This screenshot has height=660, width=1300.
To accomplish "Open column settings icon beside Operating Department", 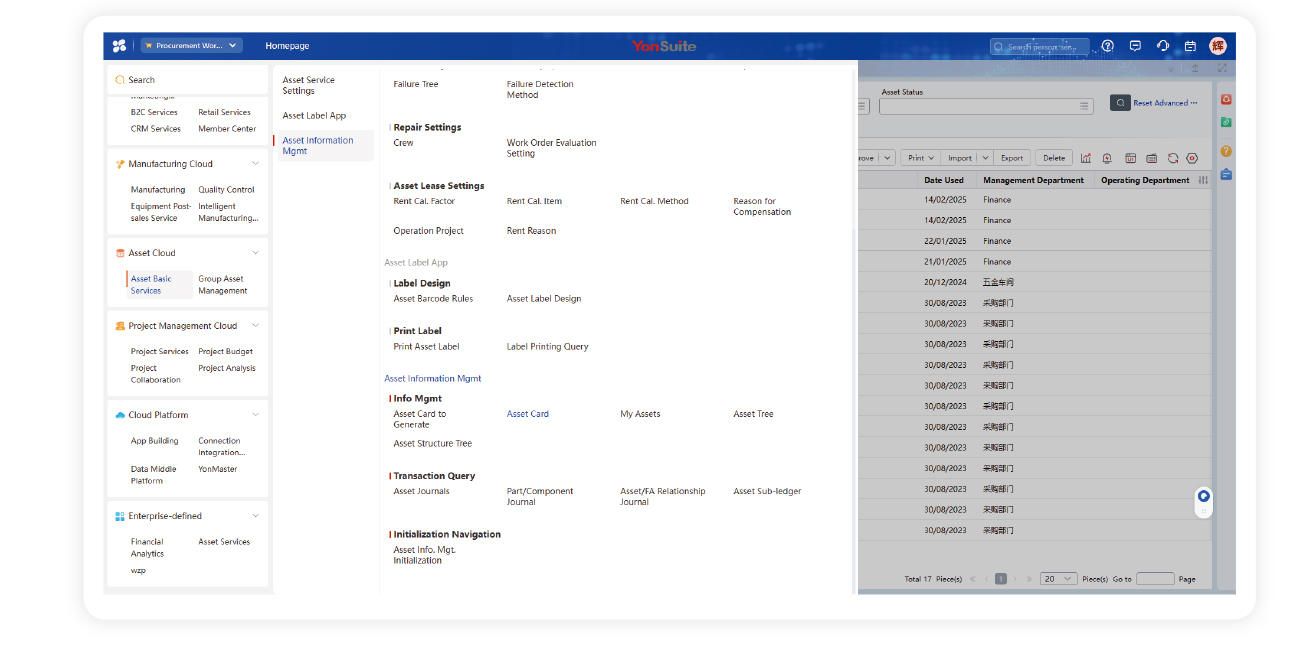I will (x=1203, y=181).
